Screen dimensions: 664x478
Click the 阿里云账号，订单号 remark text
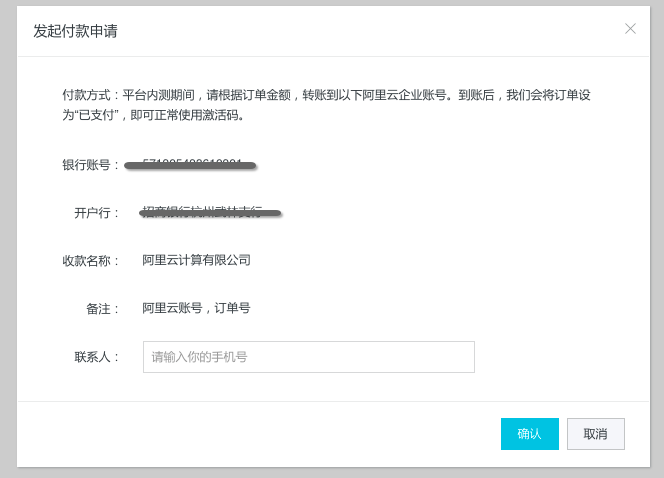196,308
